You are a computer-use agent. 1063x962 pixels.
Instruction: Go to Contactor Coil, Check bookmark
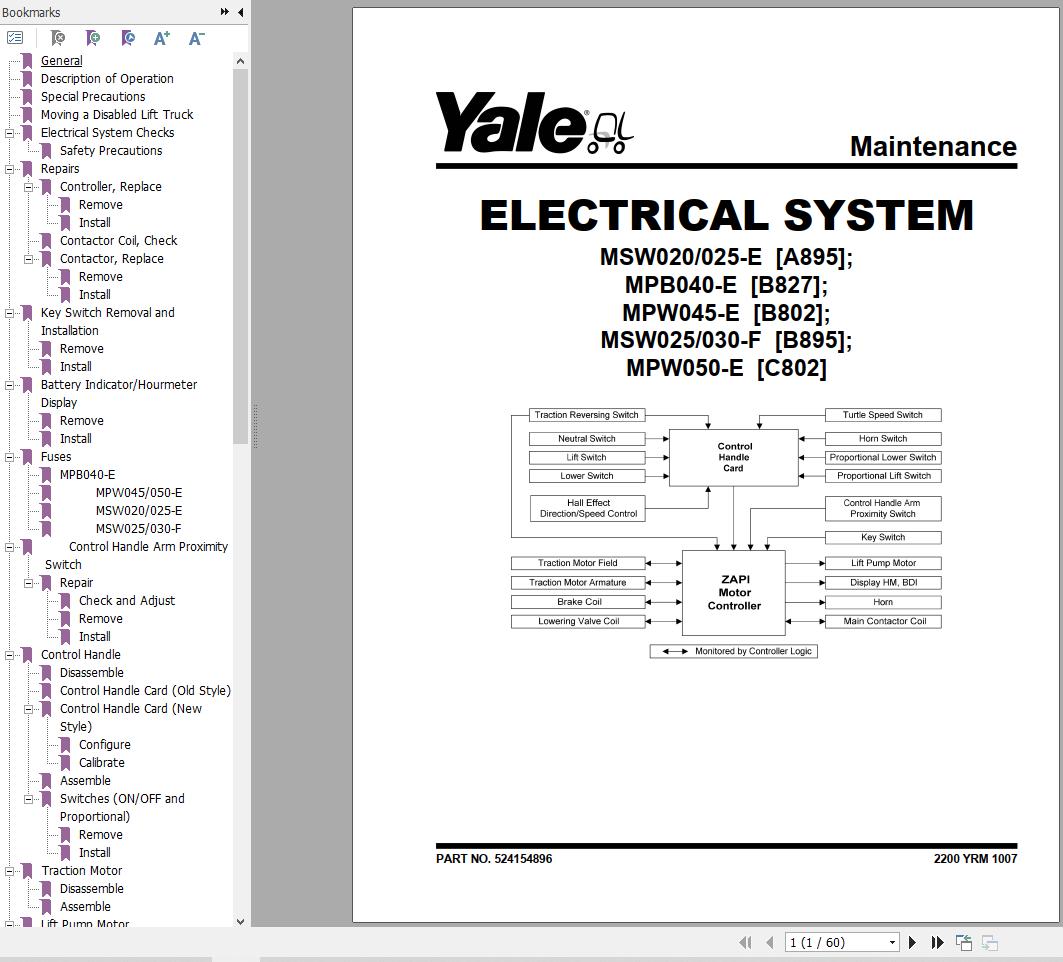tap(119, 241)
